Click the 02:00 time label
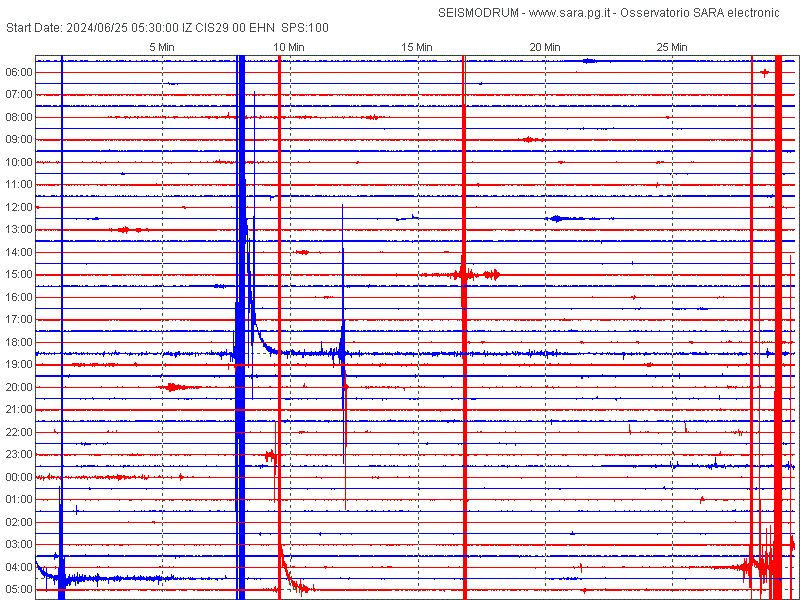800x600 pixels. click(x=19, y=522)
